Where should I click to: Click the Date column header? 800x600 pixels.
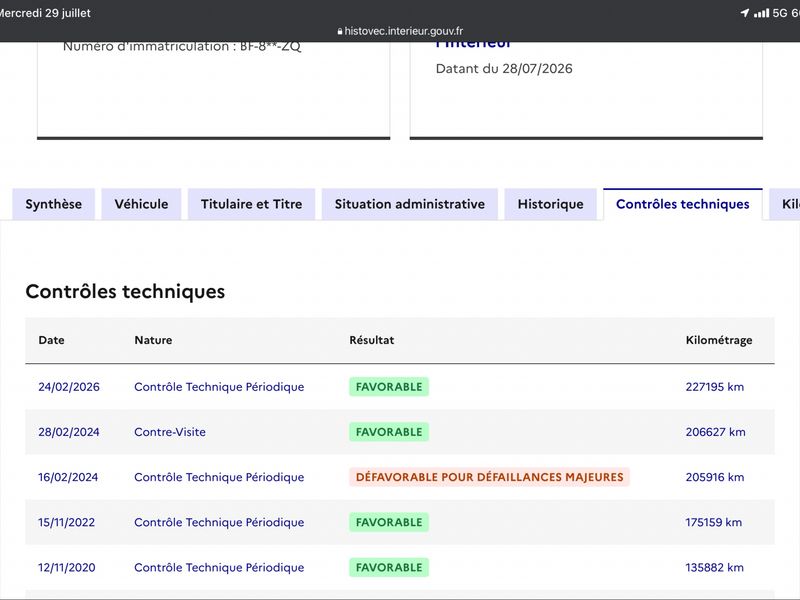pos(52,340)
